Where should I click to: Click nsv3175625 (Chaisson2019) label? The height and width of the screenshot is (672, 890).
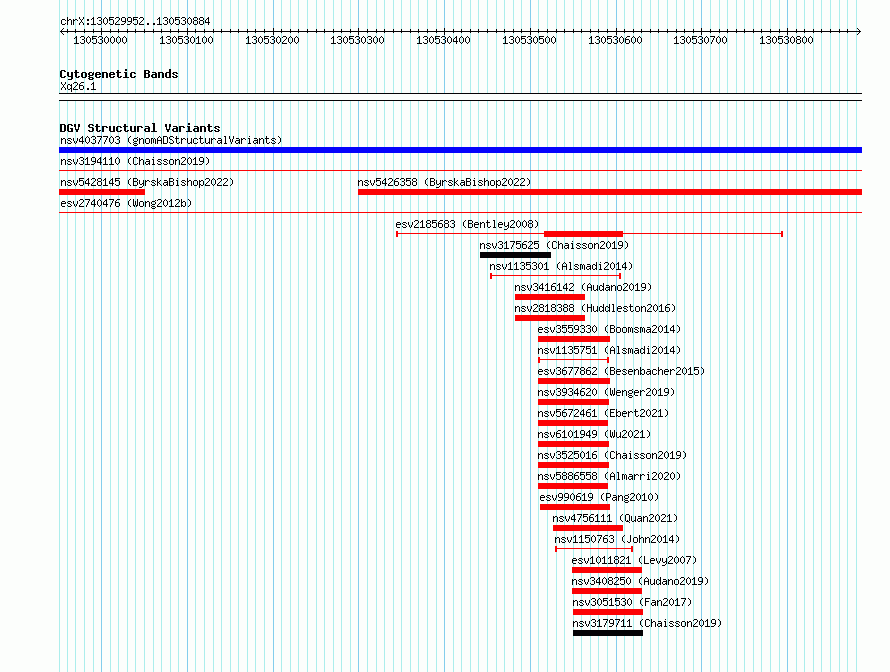coord(554,245)
